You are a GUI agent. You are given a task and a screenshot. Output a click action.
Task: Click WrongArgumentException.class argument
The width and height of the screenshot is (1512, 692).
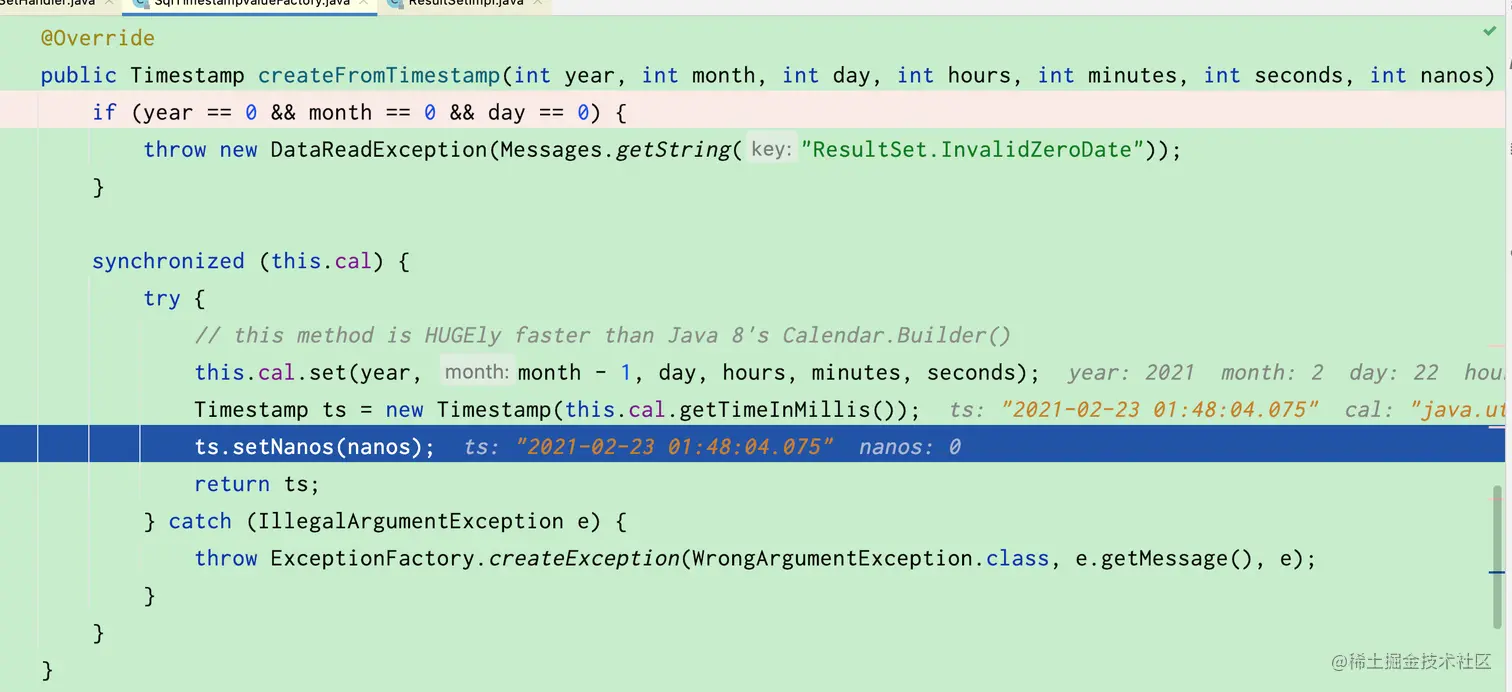[869, 558]
